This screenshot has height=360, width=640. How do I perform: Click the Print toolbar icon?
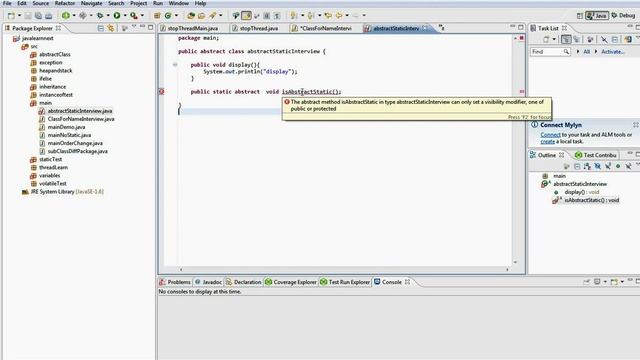click(49, 16)
